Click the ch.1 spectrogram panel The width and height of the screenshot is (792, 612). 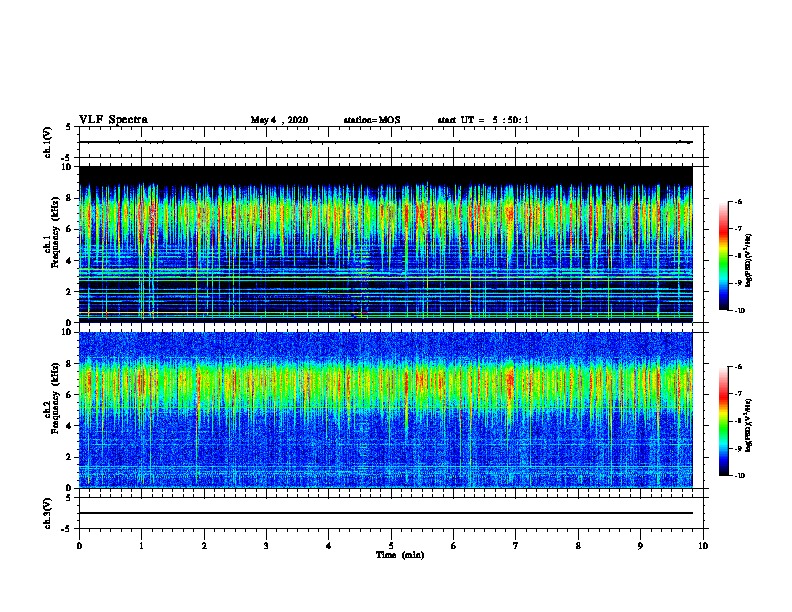coord(385,244)
